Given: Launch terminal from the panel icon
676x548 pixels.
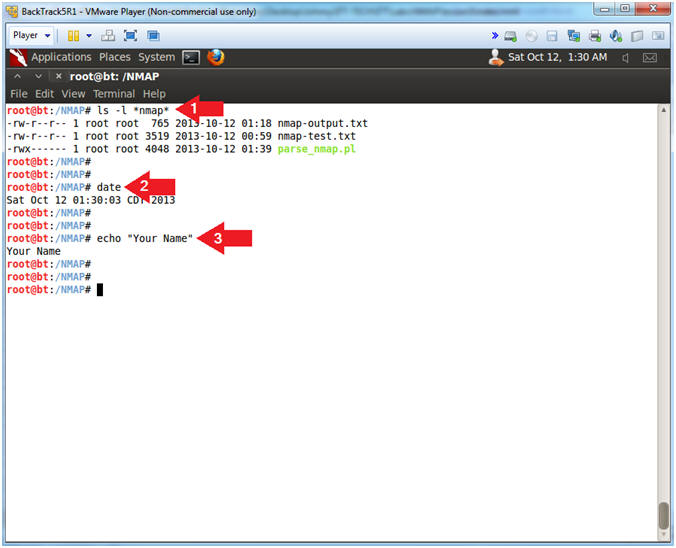Looking at the screenshot, I should (191, 57).
